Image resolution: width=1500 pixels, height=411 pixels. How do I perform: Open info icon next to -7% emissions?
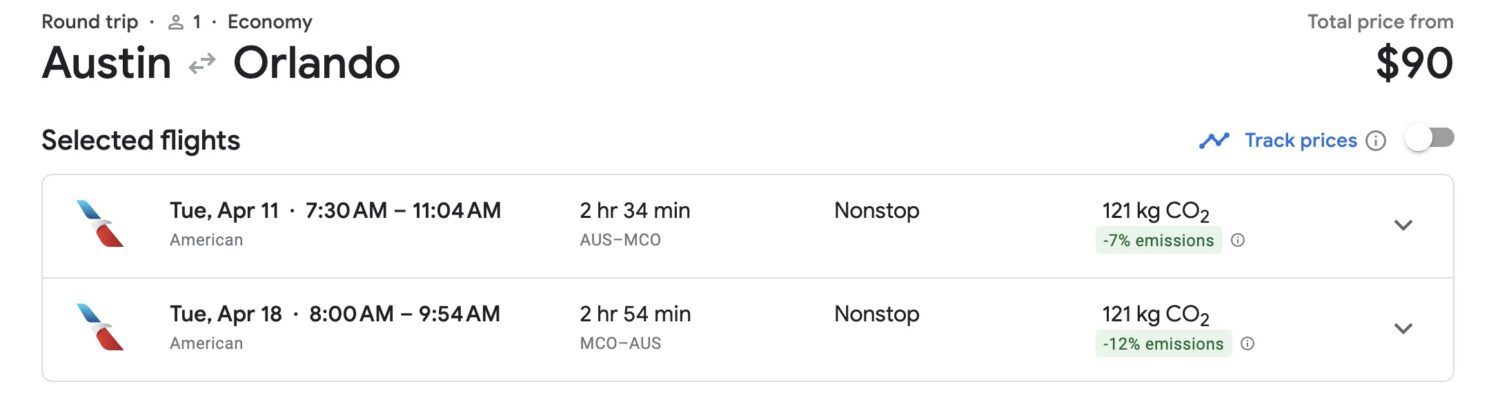click(x=1238, y=240)
